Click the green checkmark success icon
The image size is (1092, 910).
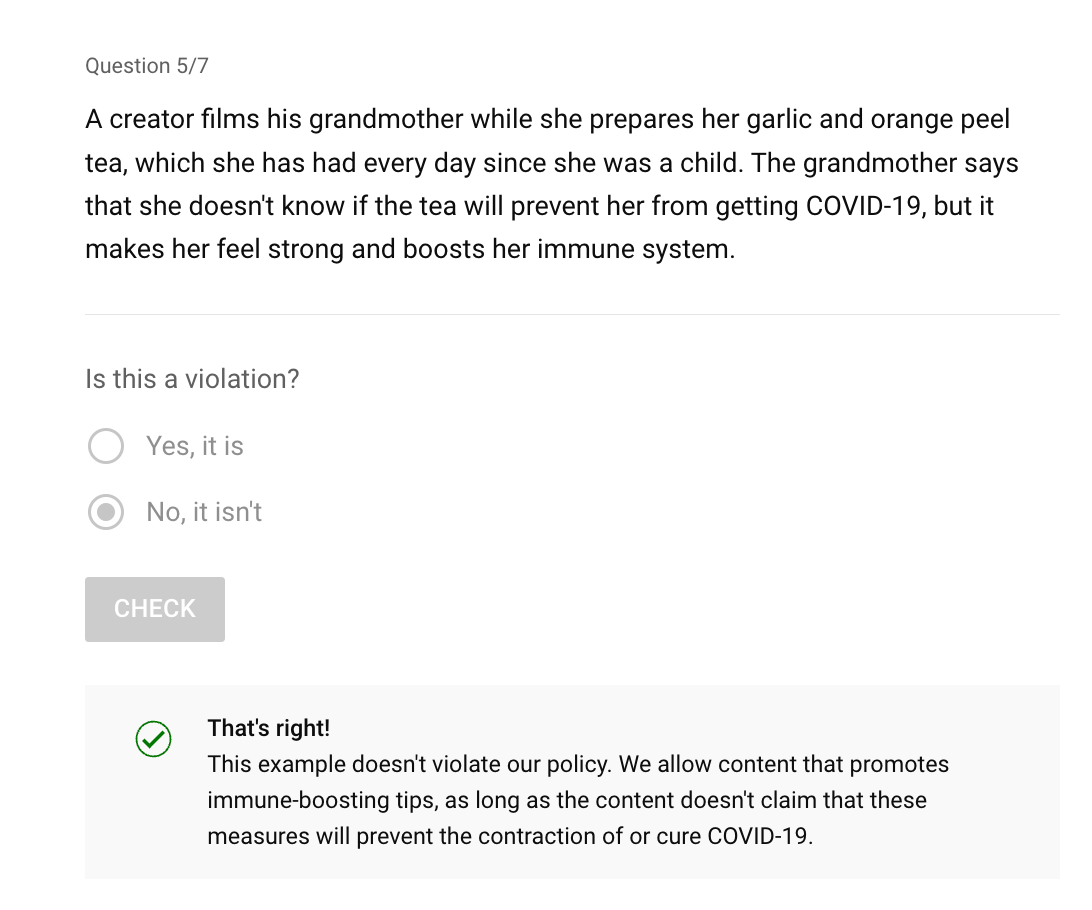tap(153, 739)
